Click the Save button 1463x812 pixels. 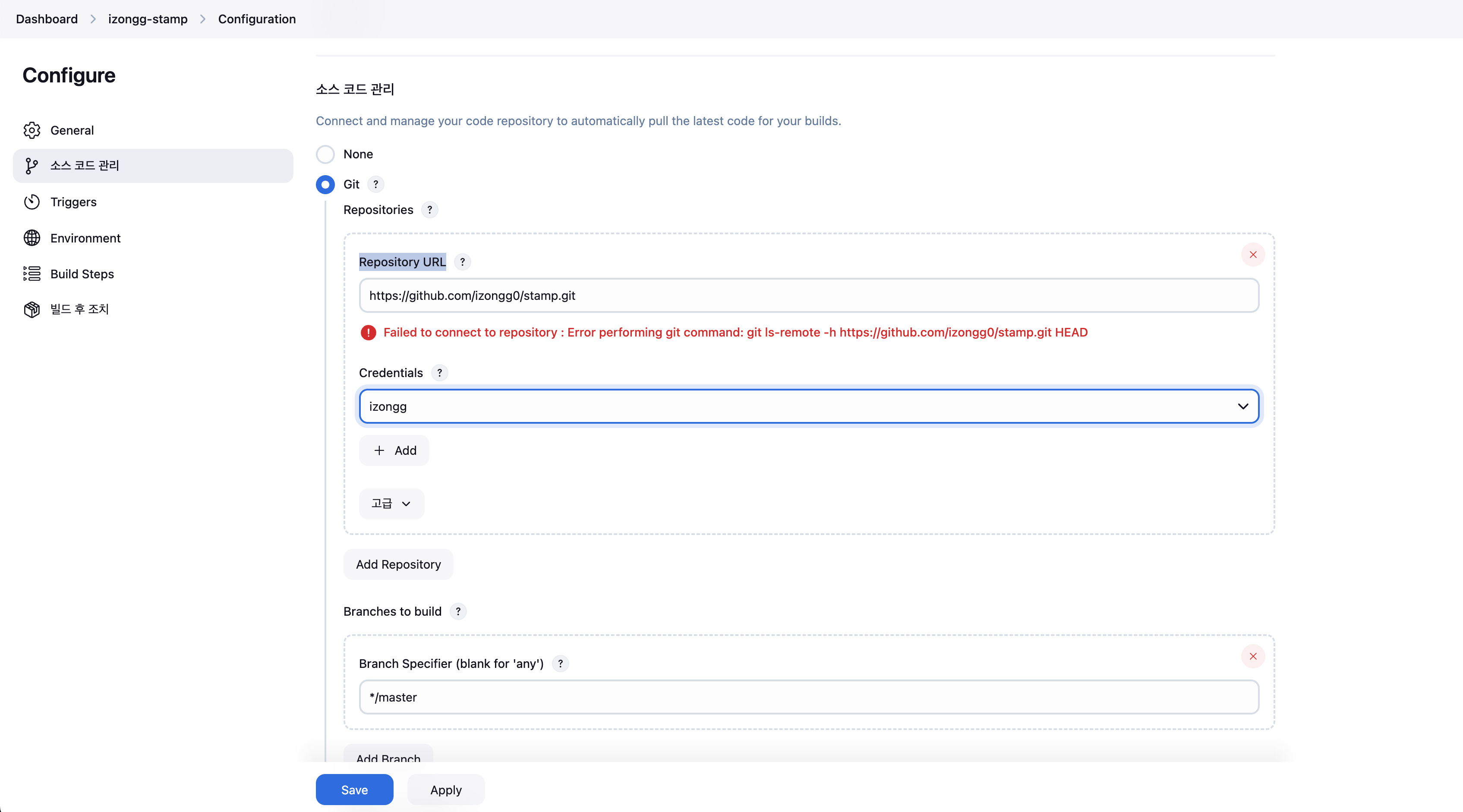(x=354, y=789)
